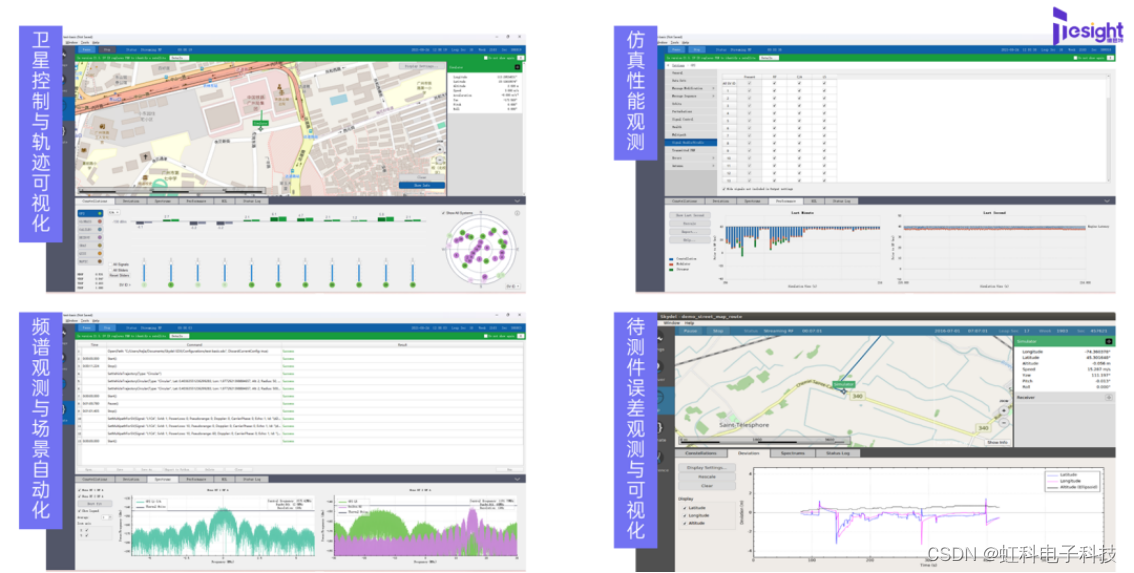Open the Help menu in demo_street_map_route
1134x573 pixels.
pyautogui.click(x=689, y=323)
